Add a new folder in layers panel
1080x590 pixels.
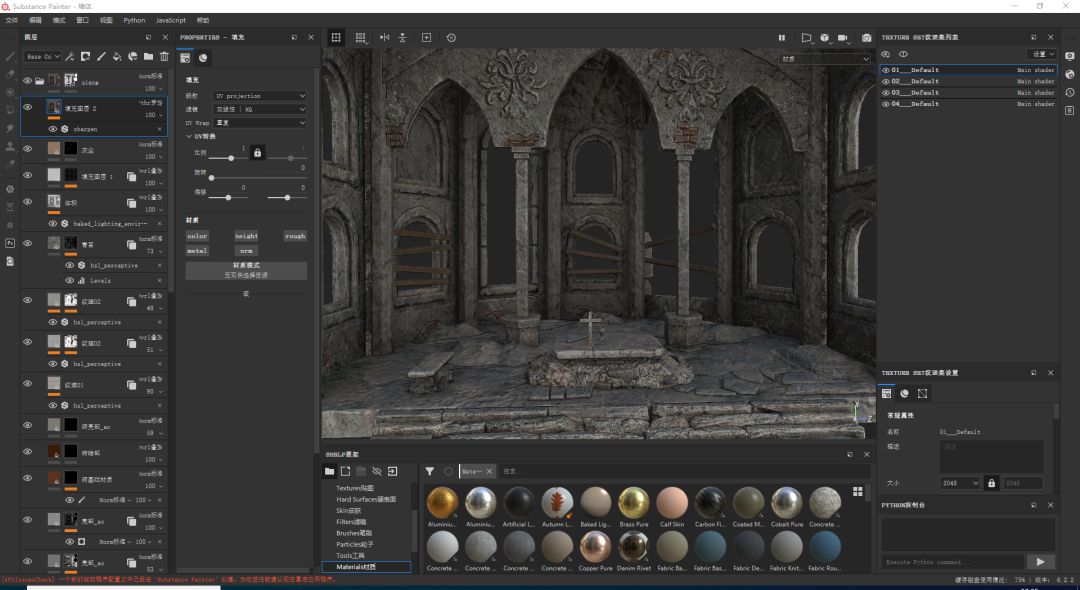point(149,57)
